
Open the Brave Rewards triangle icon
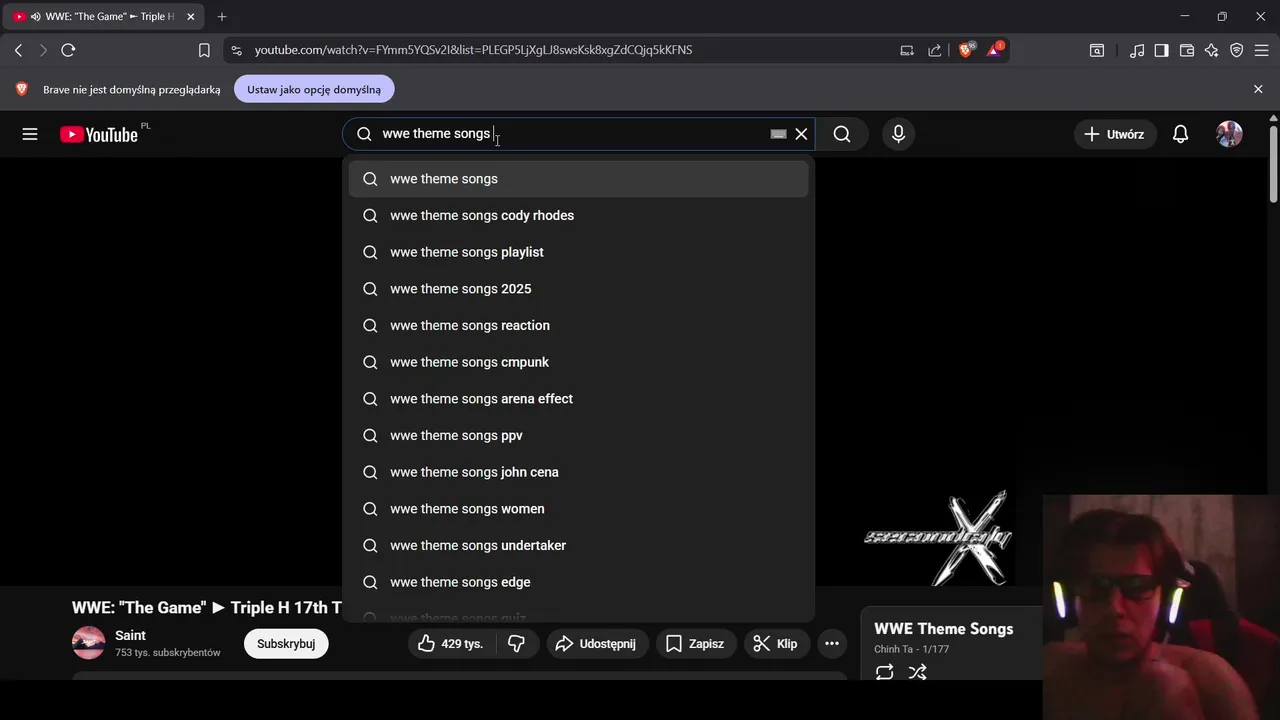(x=995, y=50)
